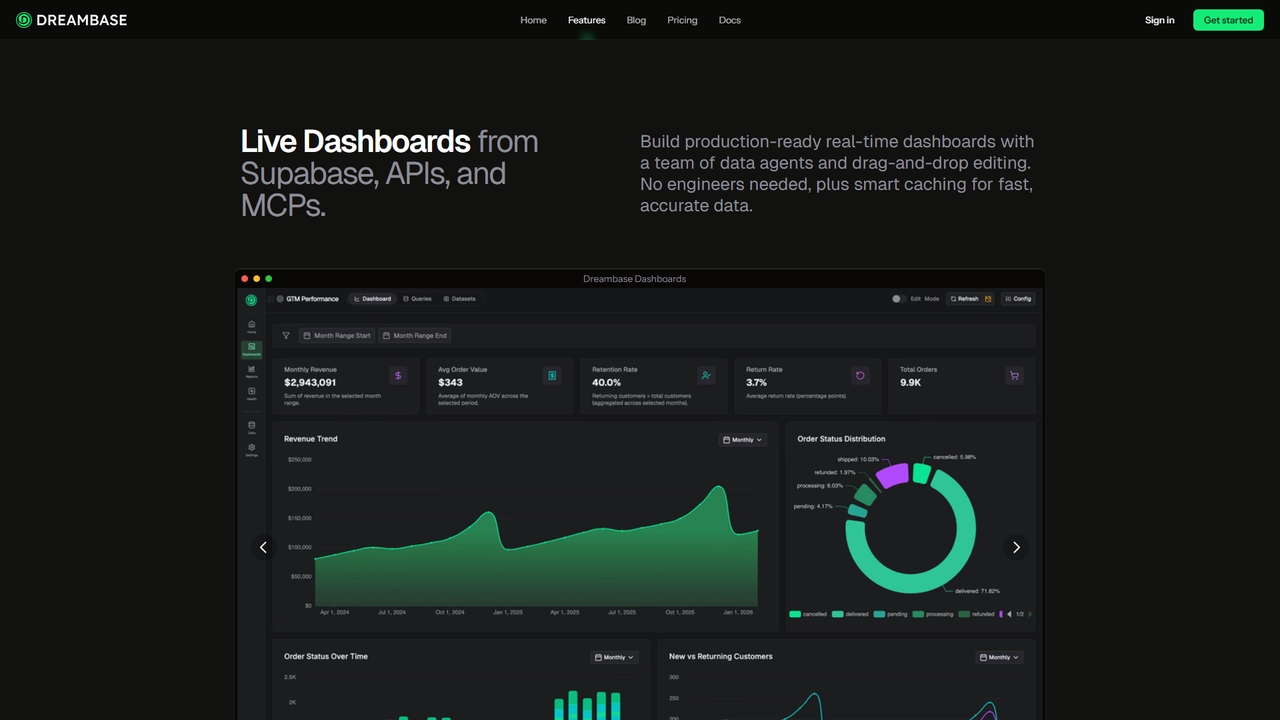Open the Home nav link
Viewport: 1280px width, 720px height.
click(533, 20)
